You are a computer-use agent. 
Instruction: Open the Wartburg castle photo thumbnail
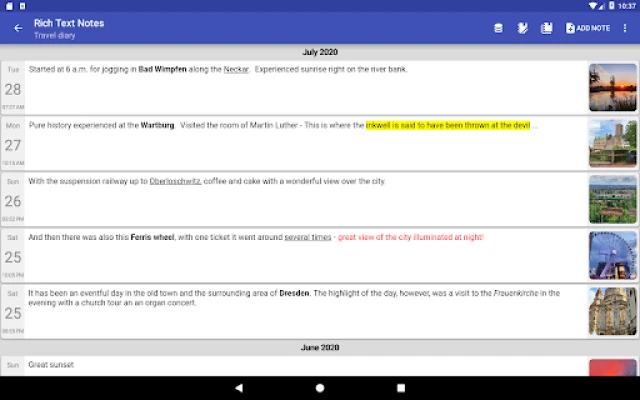click(612, 143)
